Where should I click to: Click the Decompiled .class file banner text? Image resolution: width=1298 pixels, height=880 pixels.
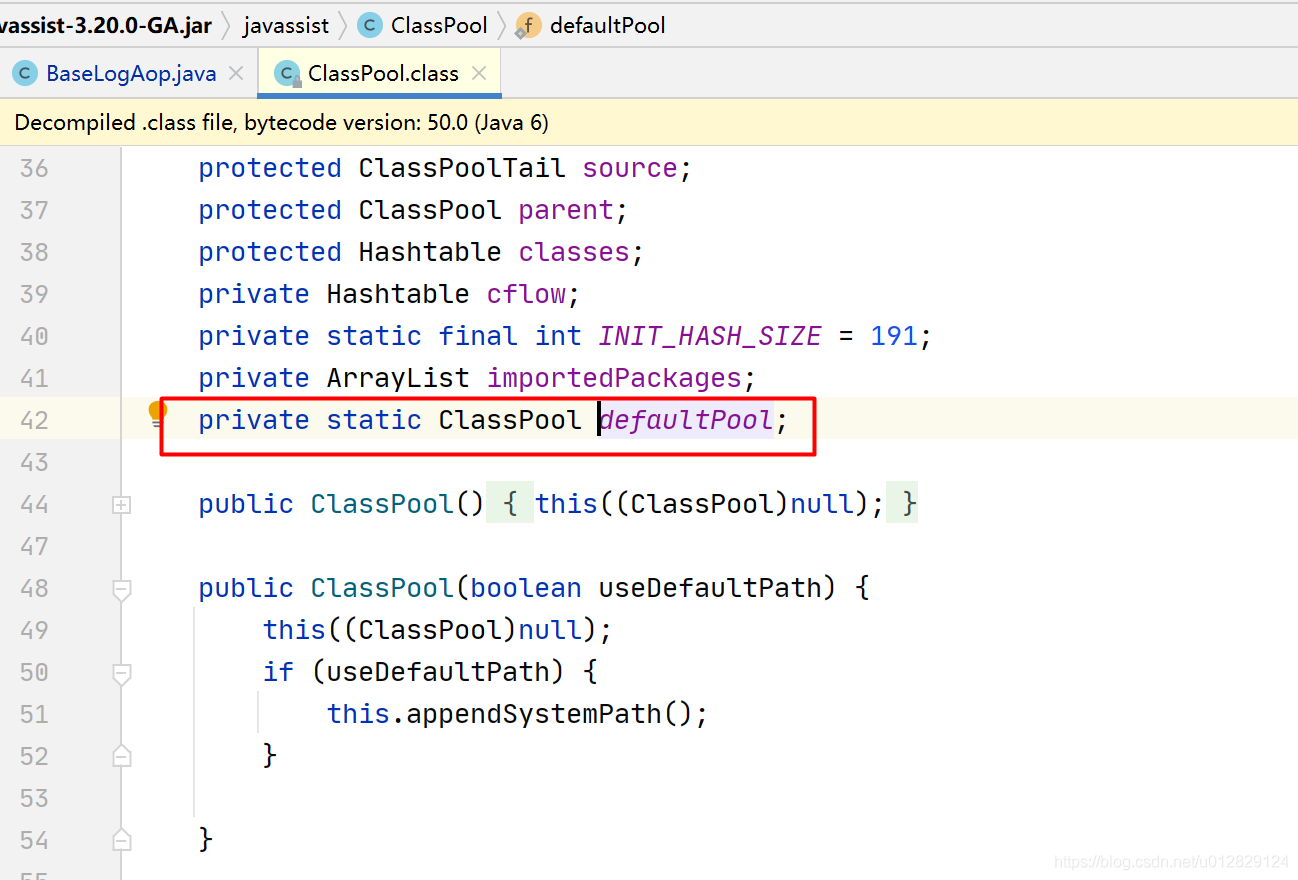[282, 122]
